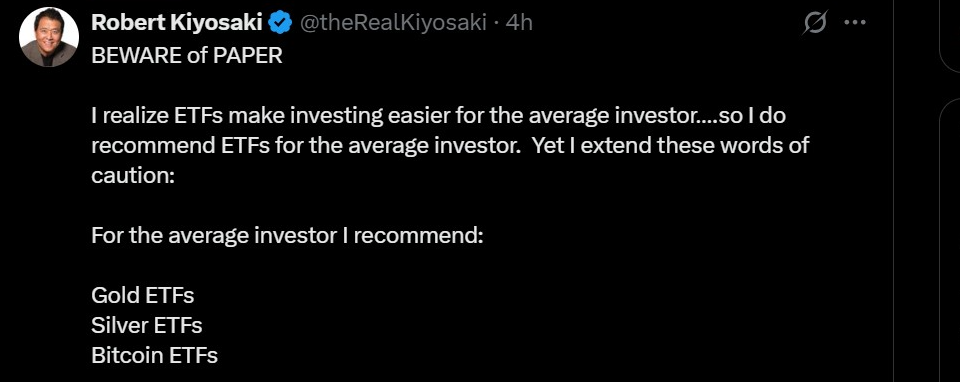This screenshot has width=960, height=382.
Task: Click the Robert Kiyosaki display name
Action: tap(178, 23)
